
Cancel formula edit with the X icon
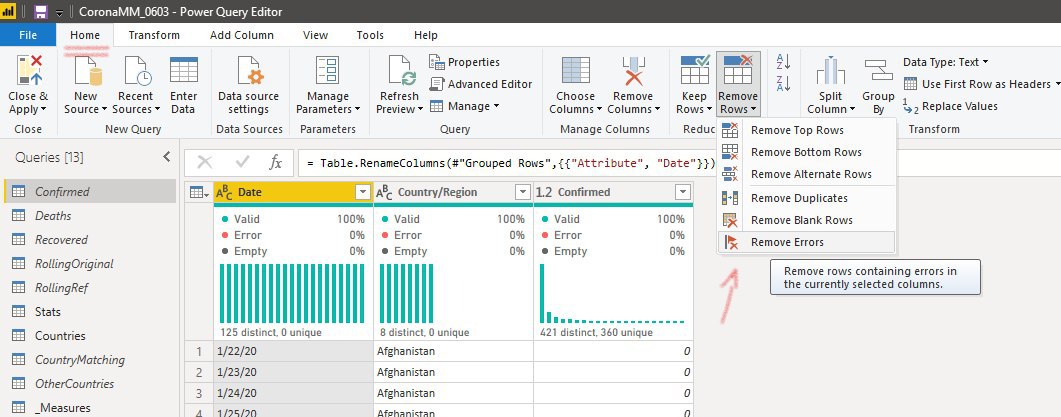tap(204, 162)
